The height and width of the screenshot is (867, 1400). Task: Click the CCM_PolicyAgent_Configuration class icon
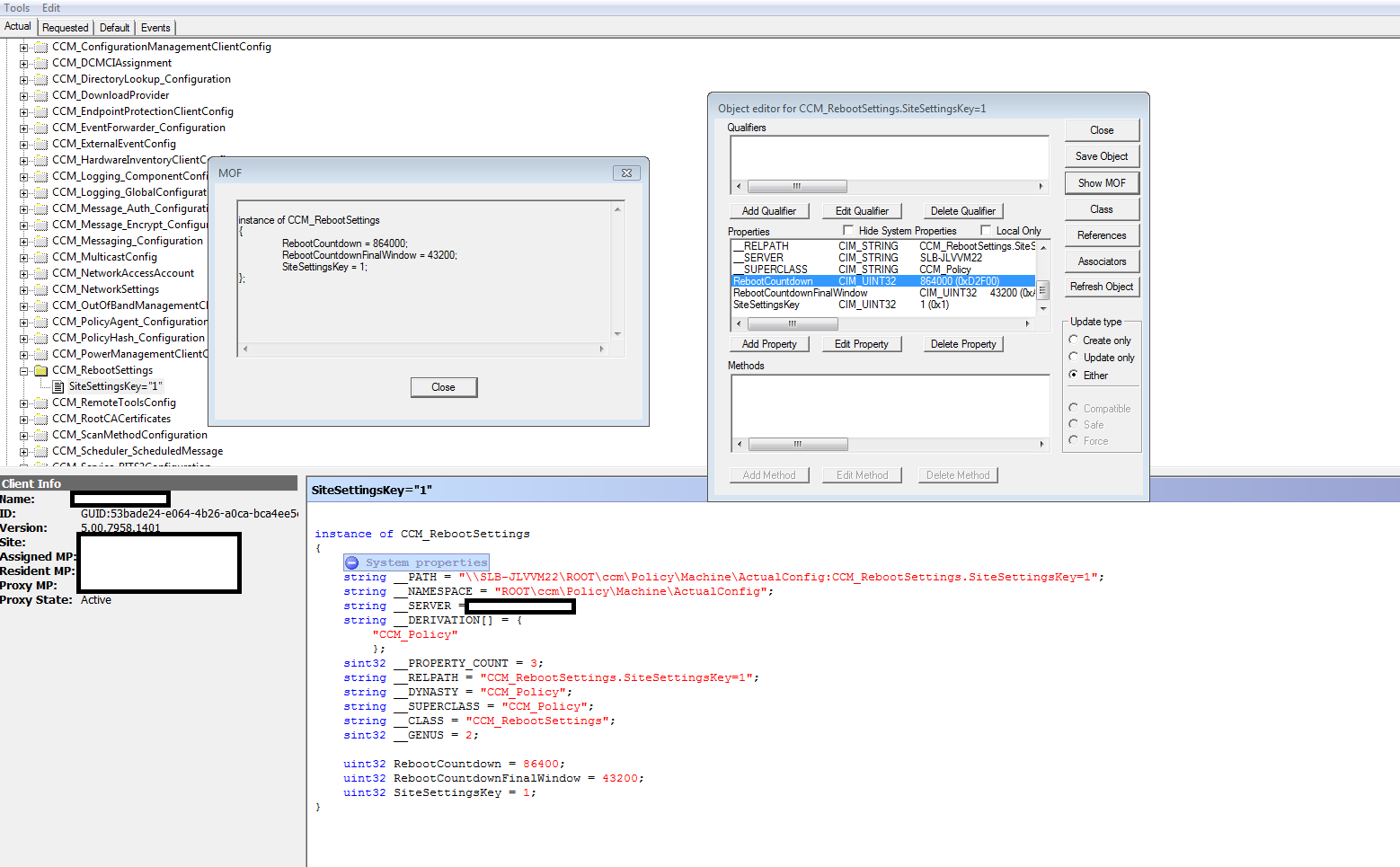[40, 321]
